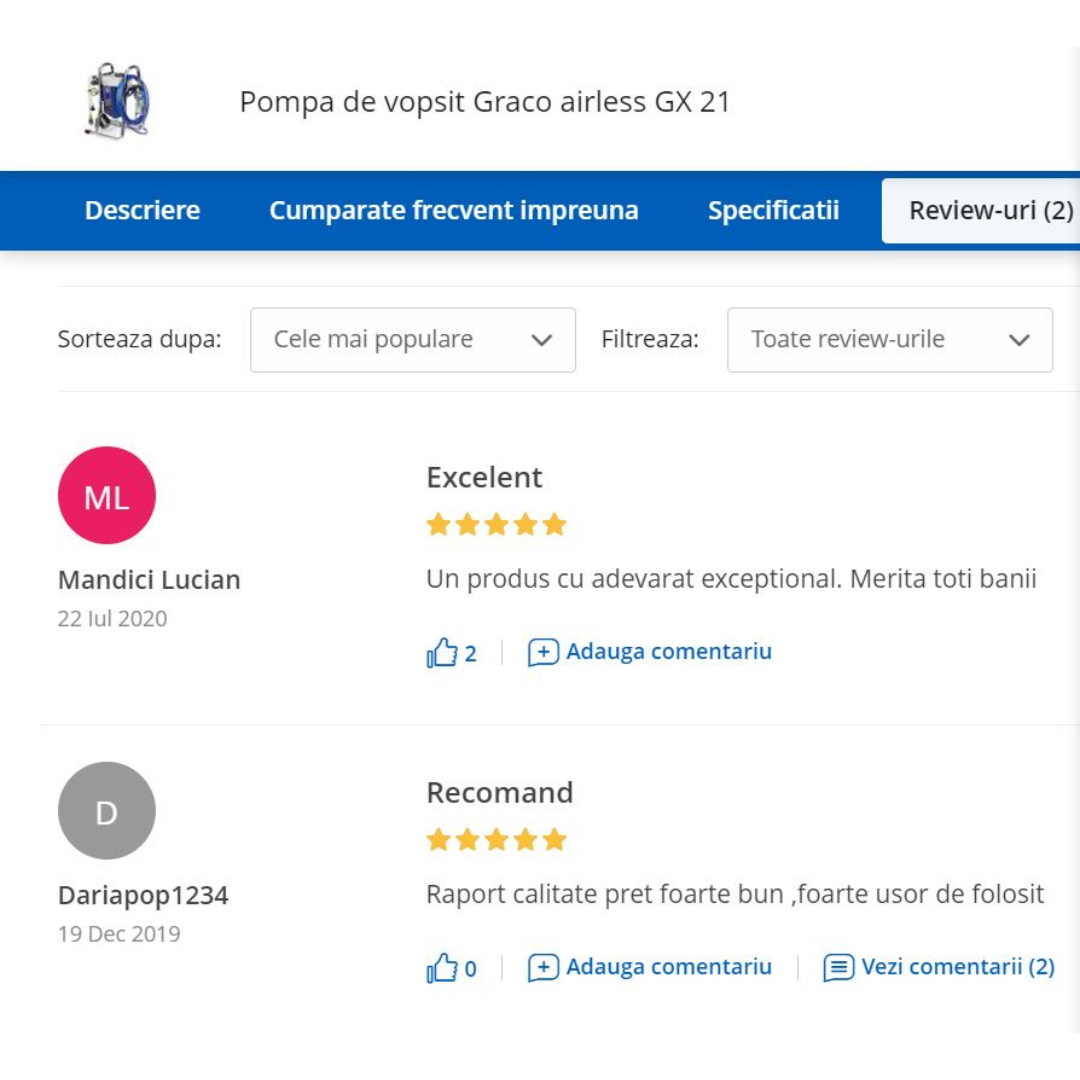Click Adauga comentariu on Mandici Lucian's review

[x=668, y=652]
